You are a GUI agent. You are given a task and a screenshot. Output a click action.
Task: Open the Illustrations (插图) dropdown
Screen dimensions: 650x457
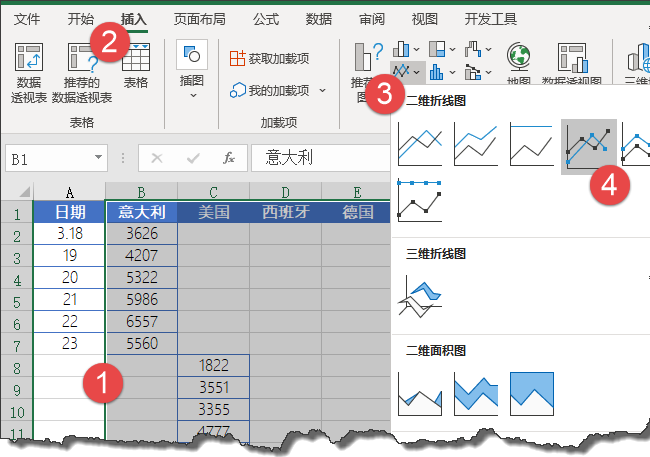192,70
